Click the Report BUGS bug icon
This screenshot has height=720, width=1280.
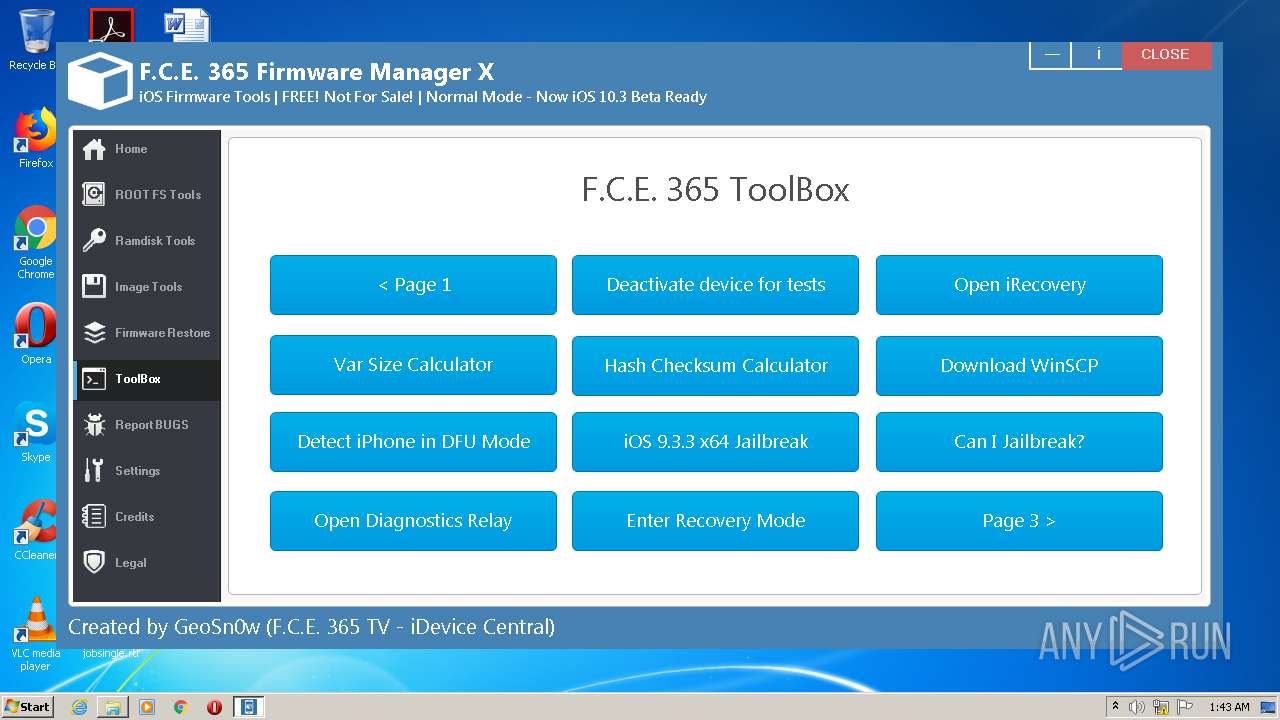click(x=94, y=424)
